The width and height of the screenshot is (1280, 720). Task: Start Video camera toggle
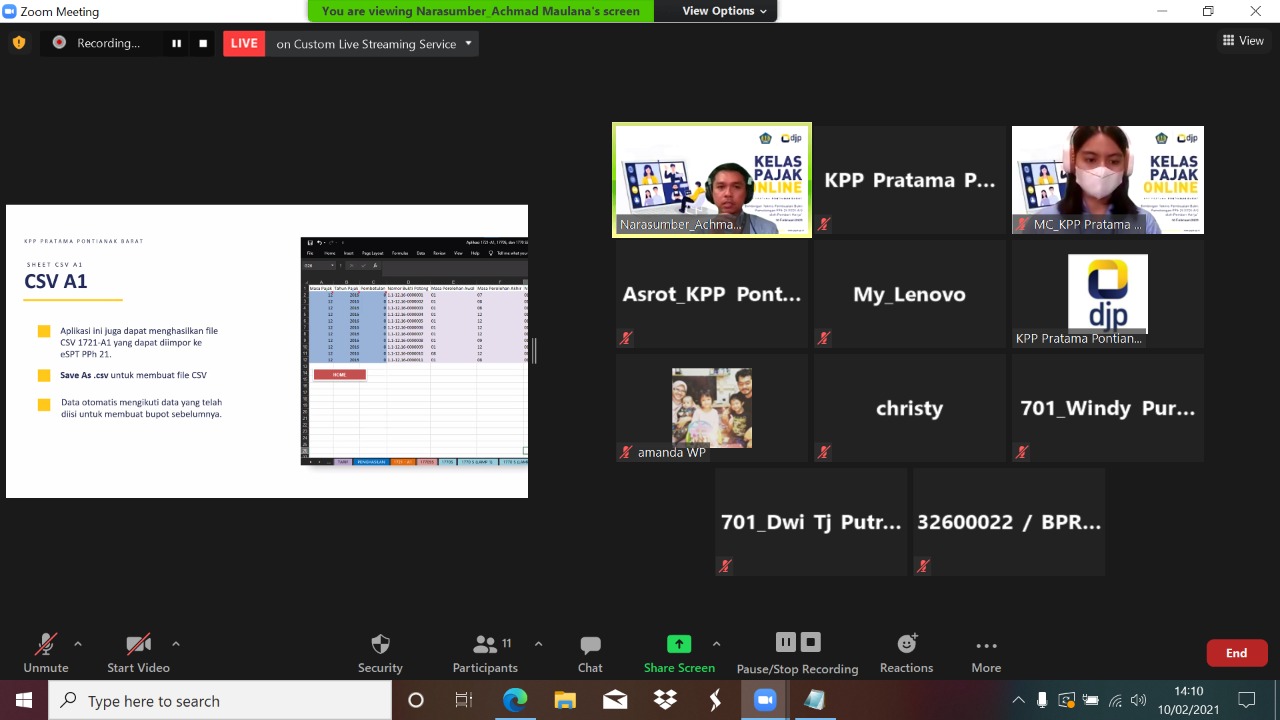(x=138, y=644)
